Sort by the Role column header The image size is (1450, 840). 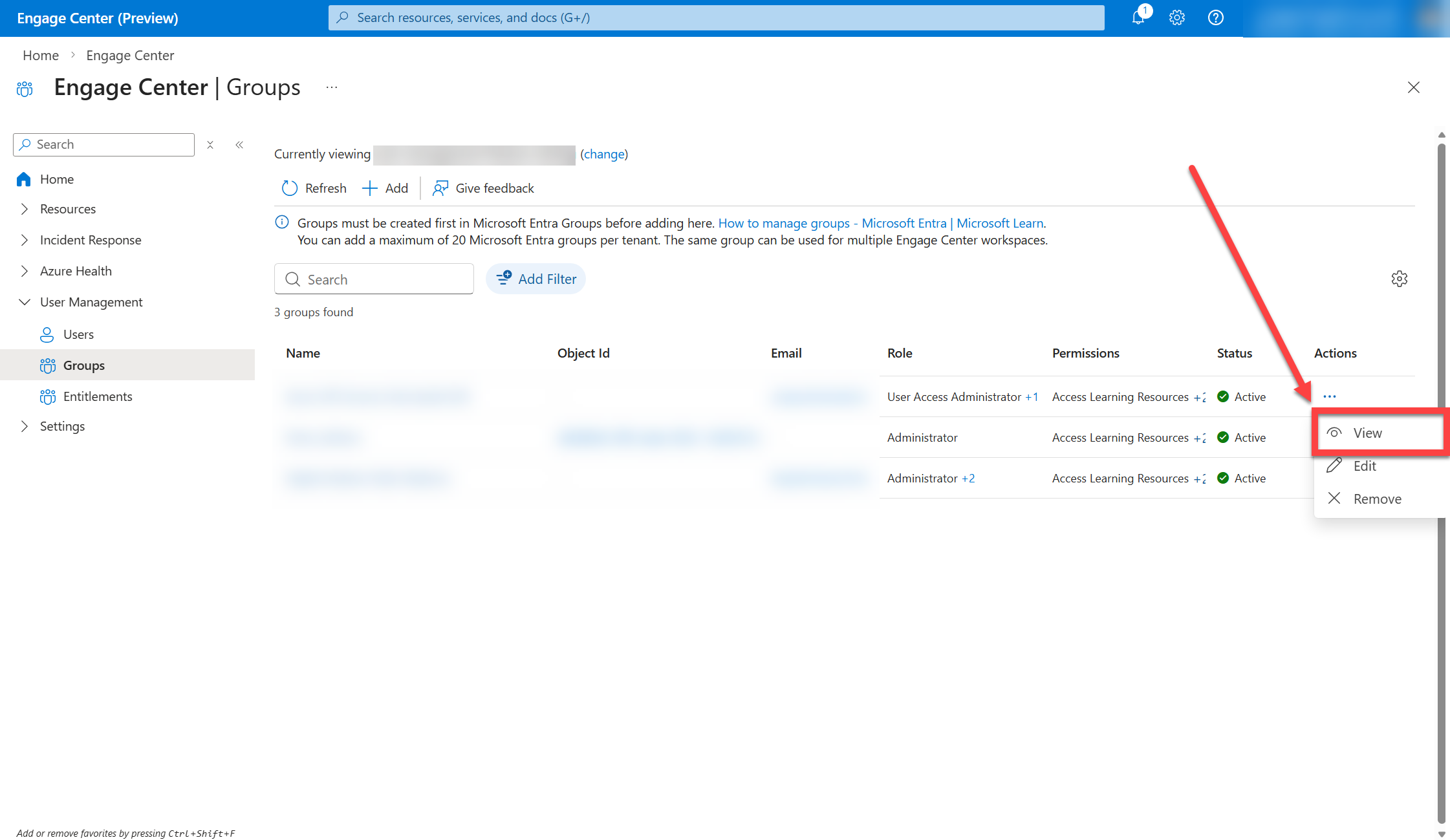(900, 353)
